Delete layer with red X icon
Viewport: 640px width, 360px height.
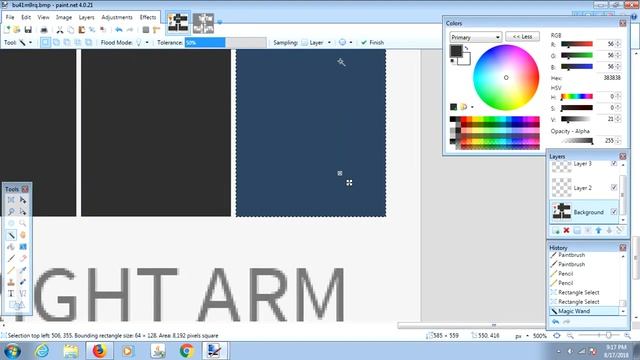pyautogui.click(x=566, y=231)
